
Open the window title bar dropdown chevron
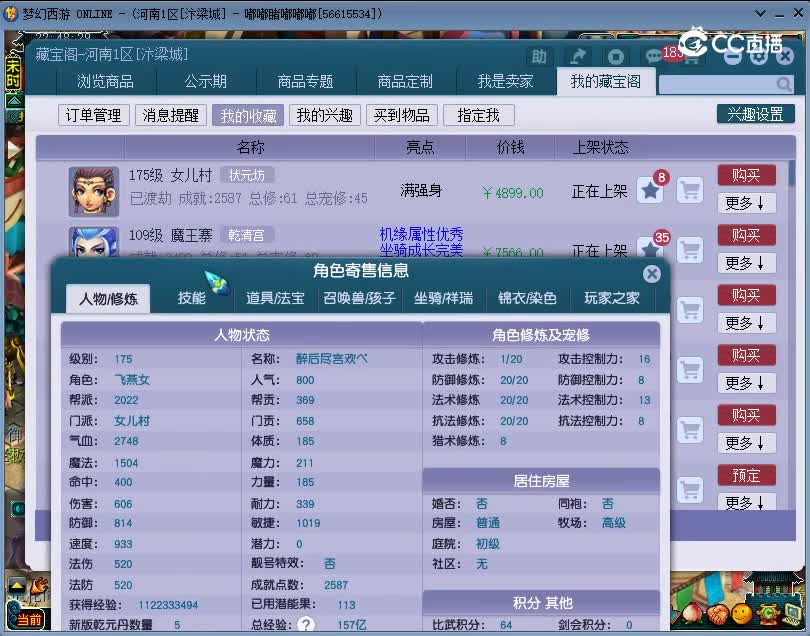(x=760, y=13)
